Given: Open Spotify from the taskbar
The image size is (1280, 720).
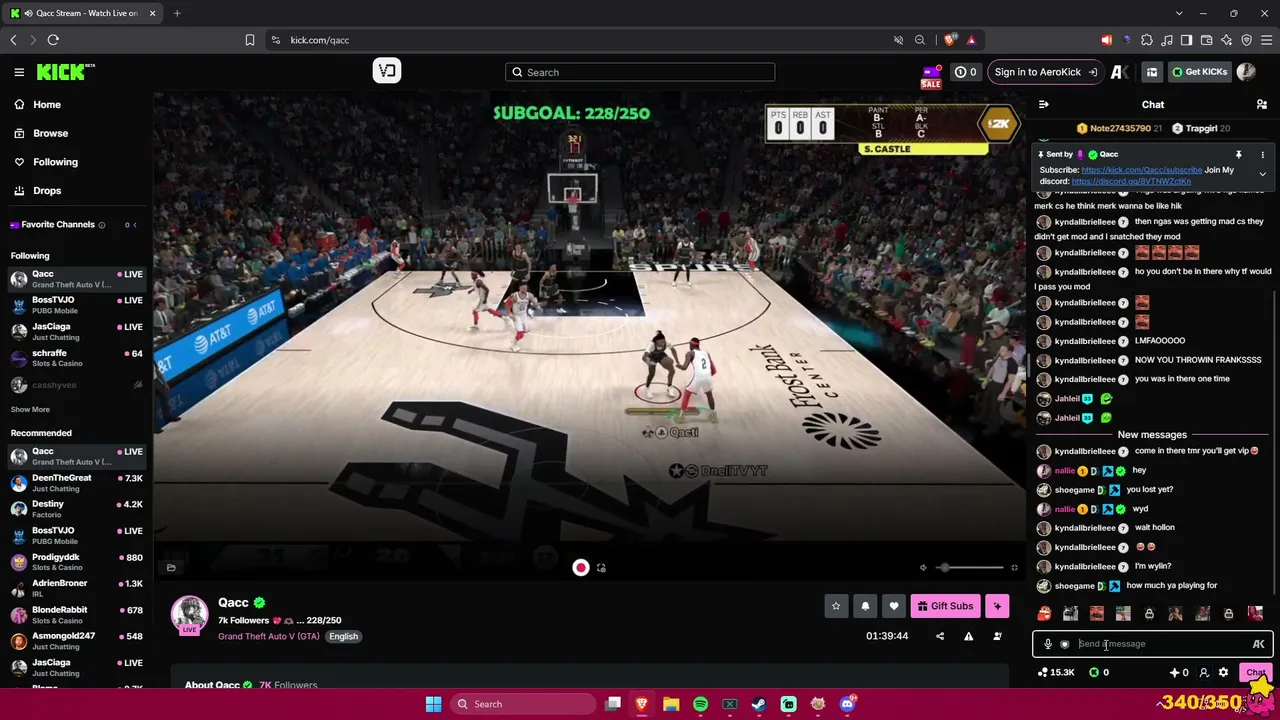Looking at the screenshot, I should pyautogui.click(x=700, y=704).
